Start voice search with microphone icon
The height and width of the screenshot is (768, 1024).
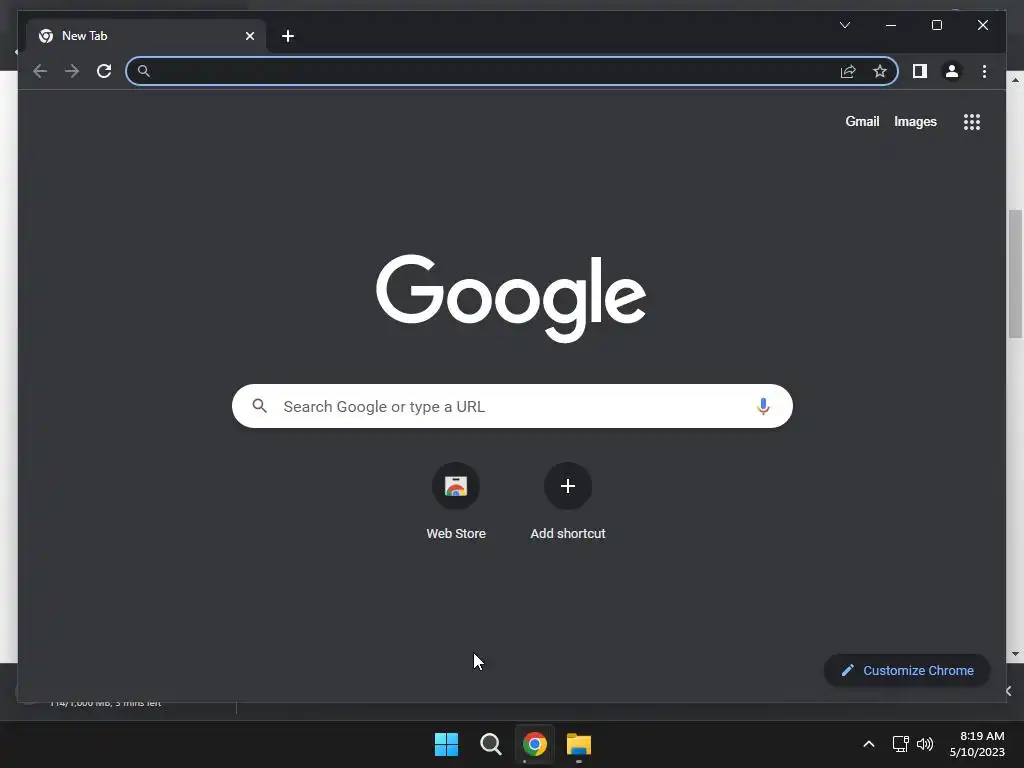(x=763, y=406)
